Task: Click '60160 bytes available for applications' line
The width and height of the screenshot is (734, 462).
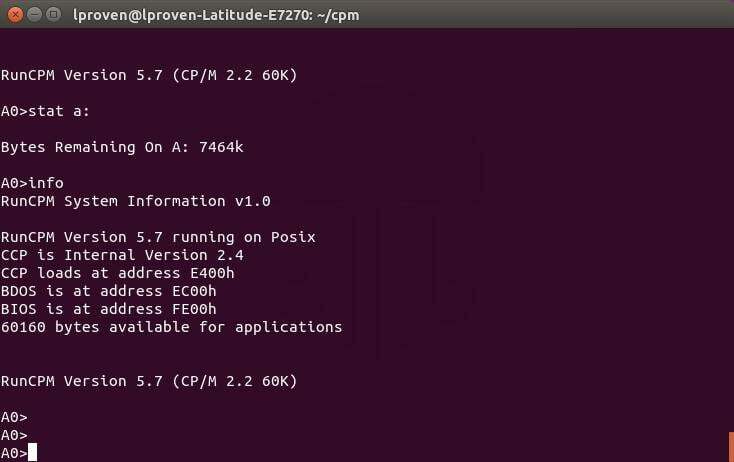Action: click(171, 327)
